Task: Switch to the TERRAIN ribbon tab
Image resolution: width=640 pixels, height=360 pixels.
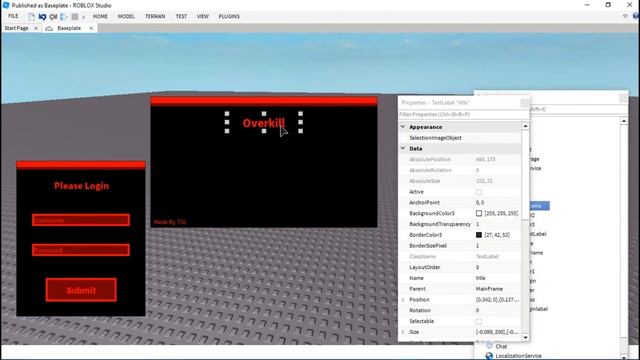Action: (x=155, y=16)
